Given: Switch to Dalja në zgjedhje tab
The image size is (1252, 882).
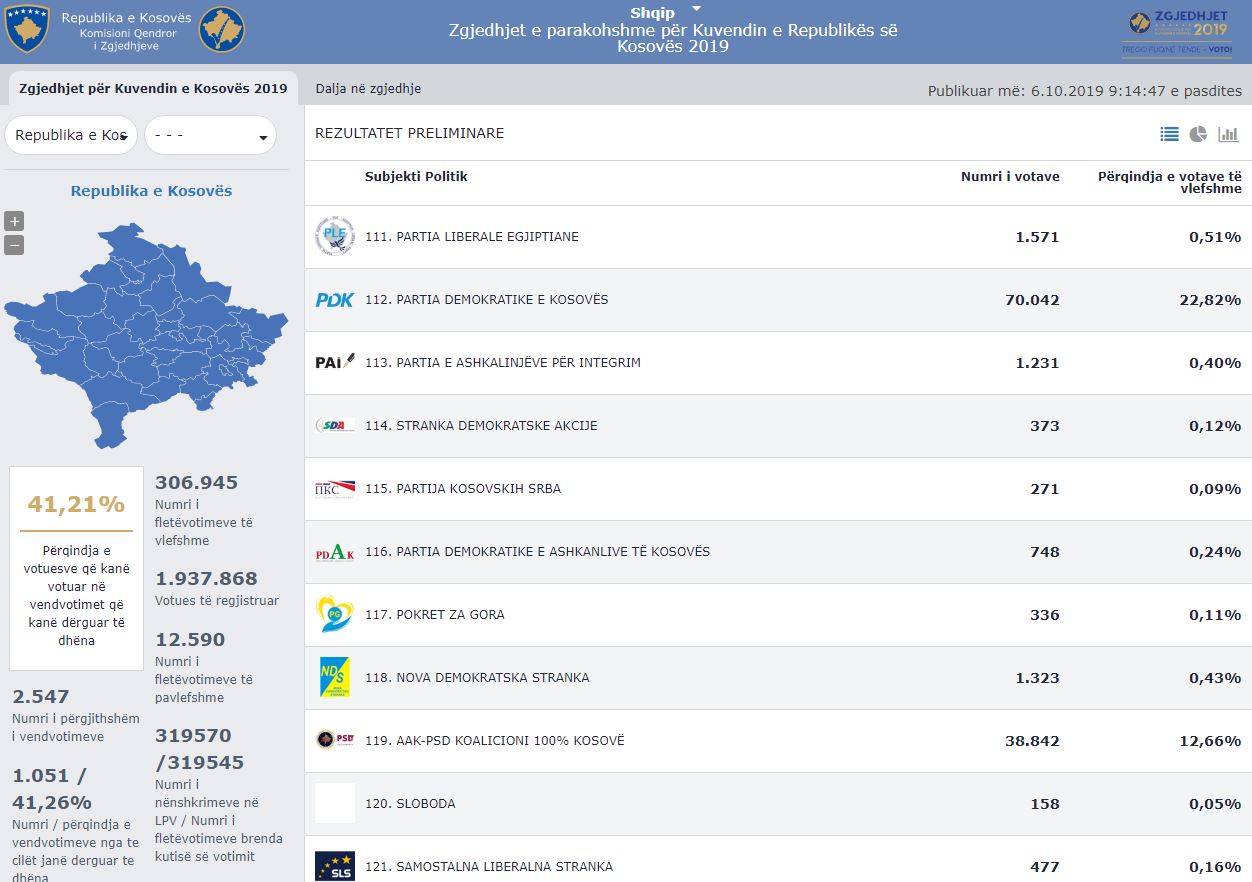Looking at the screenshot, I should [368, 89].
